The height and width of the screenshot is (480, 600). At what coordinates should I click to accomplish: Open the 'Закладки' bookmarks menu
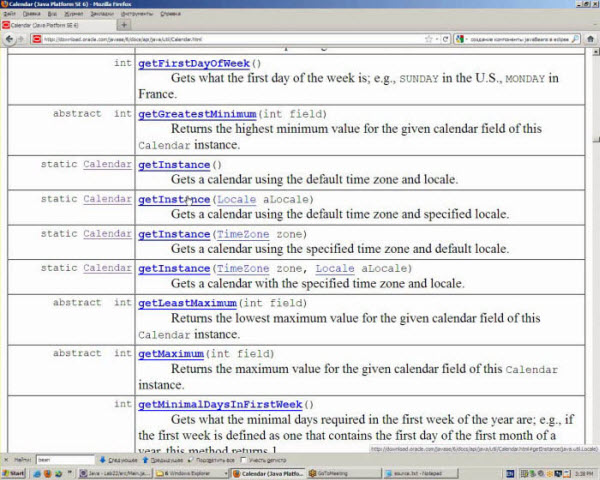(x=101, y=14)
